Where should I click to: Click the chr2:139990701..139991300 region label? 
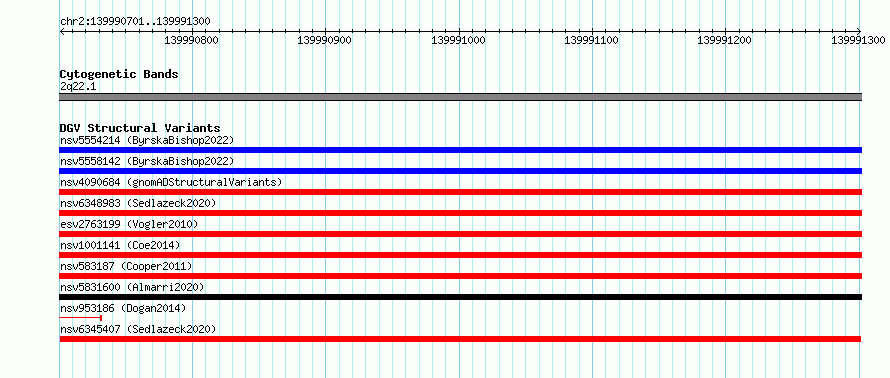click(x=135, y=22)
